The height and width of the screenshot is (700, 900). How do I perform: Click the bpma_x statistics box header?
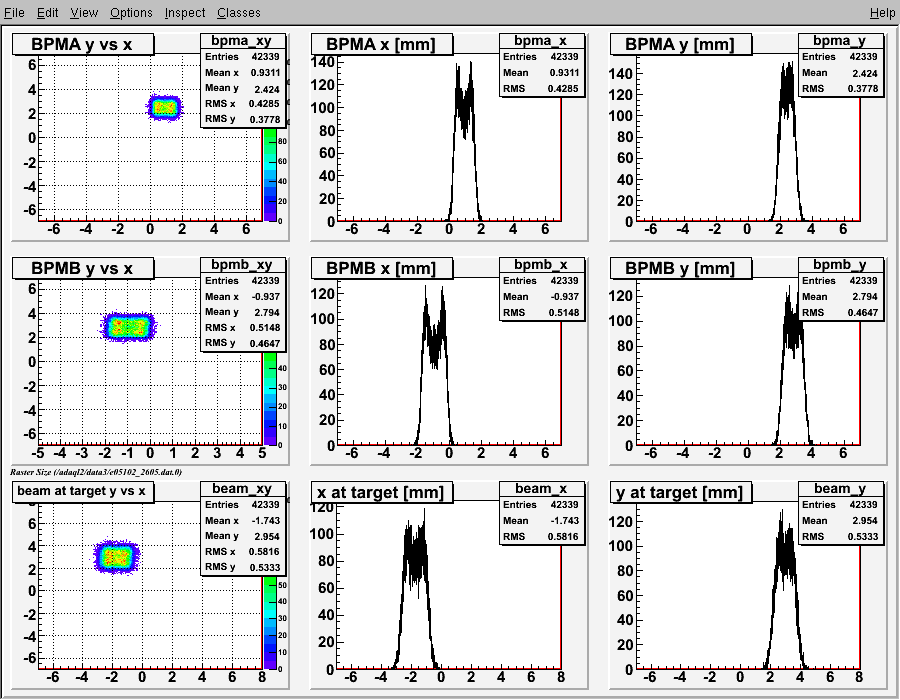pos(542,41)
